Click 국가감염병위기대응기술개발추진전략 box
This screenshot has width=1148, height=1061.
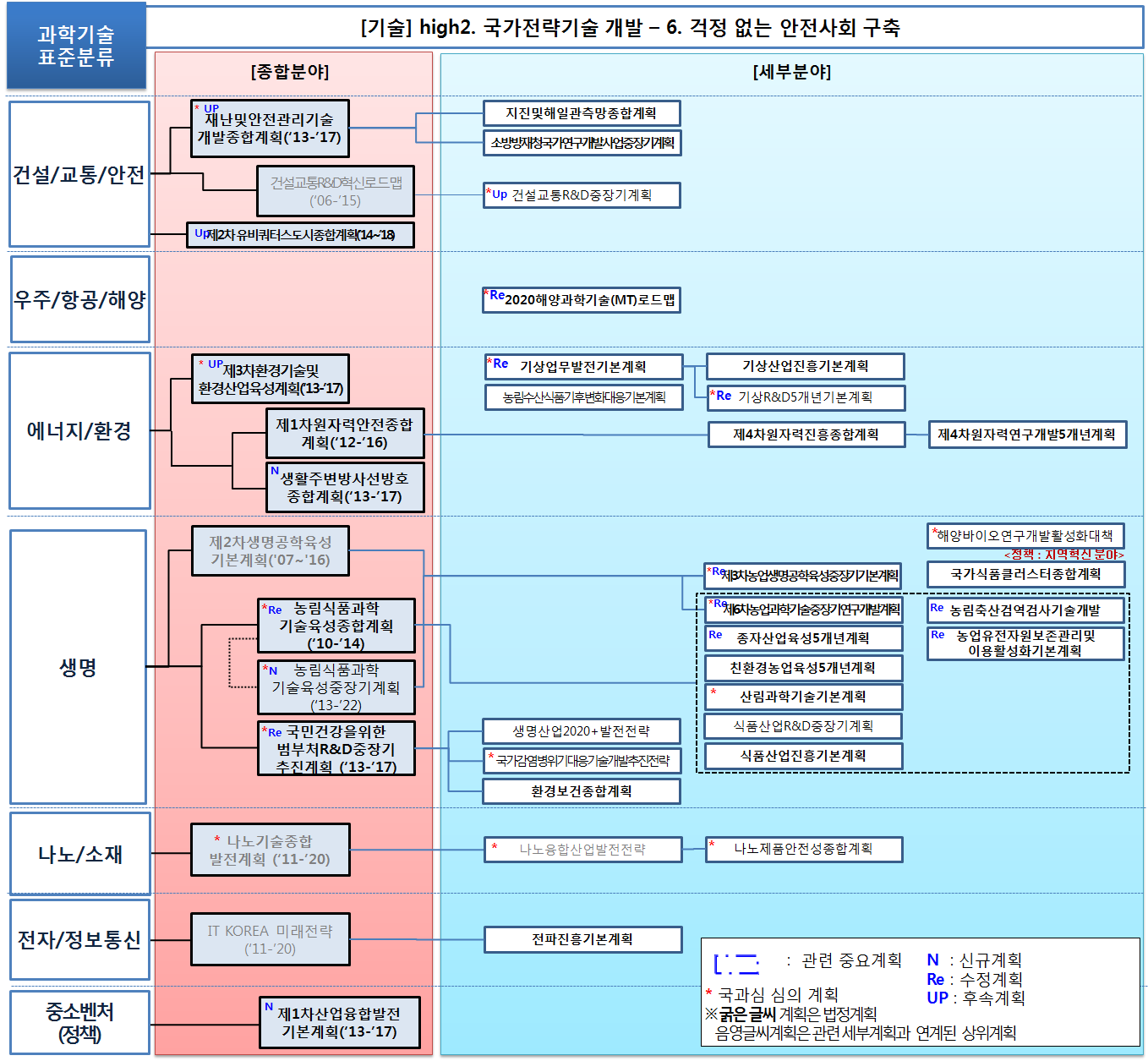point(582,761)
